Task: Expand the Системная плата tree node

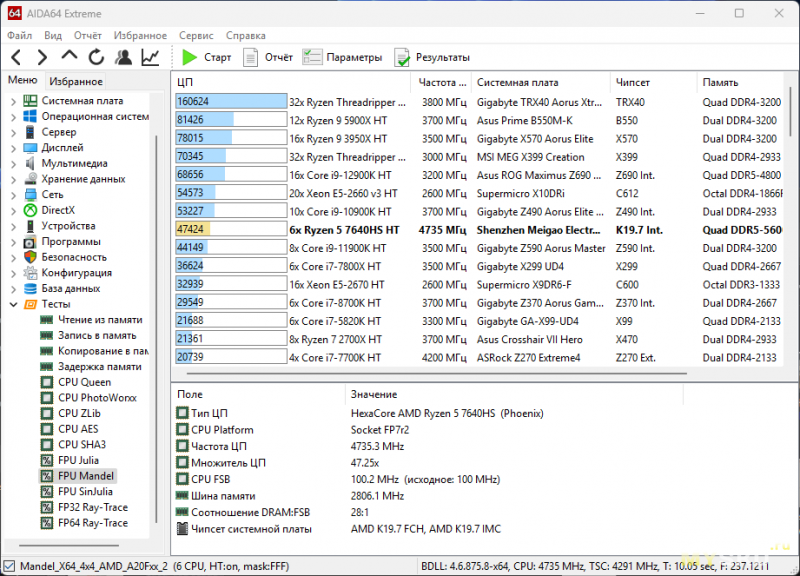Action: click(13, 101)
